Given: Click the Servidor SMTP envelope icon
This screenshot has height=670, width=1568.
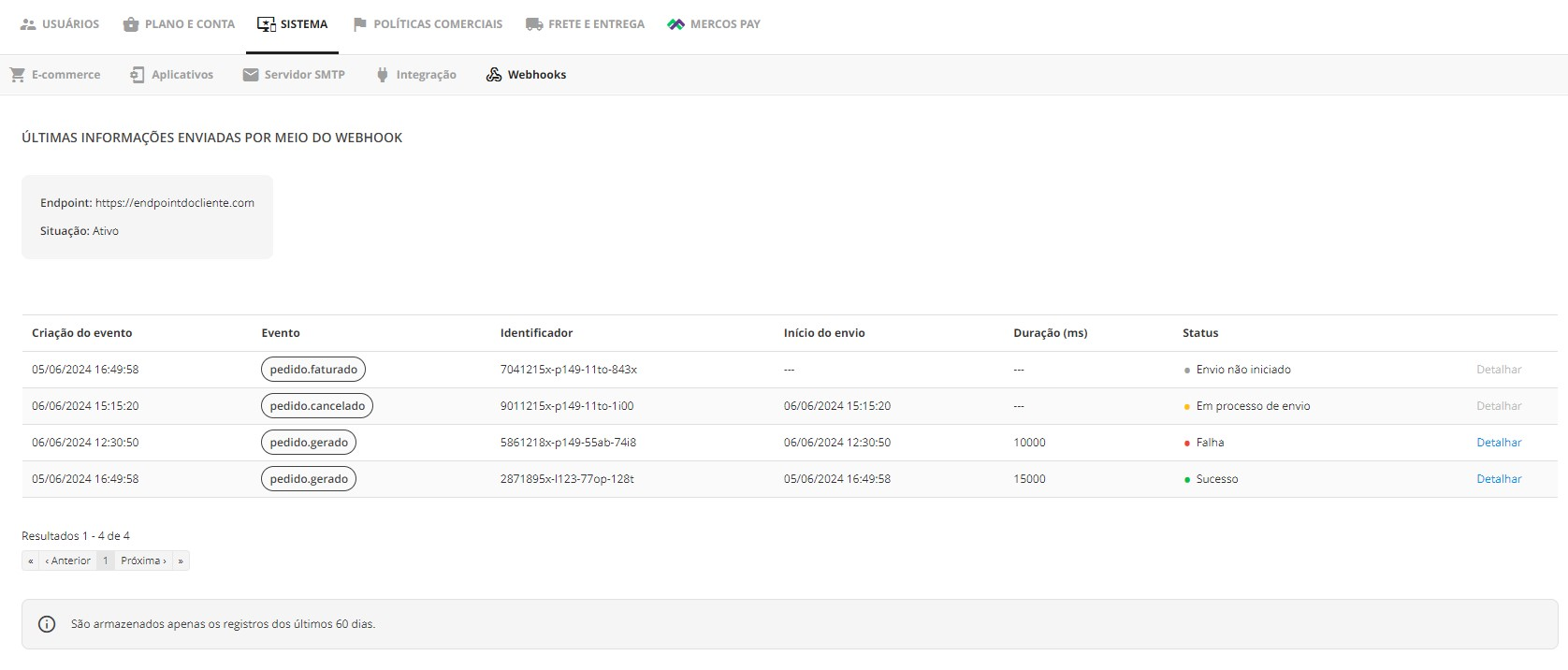Looking at the screenshot, I should tap(251, 75).
